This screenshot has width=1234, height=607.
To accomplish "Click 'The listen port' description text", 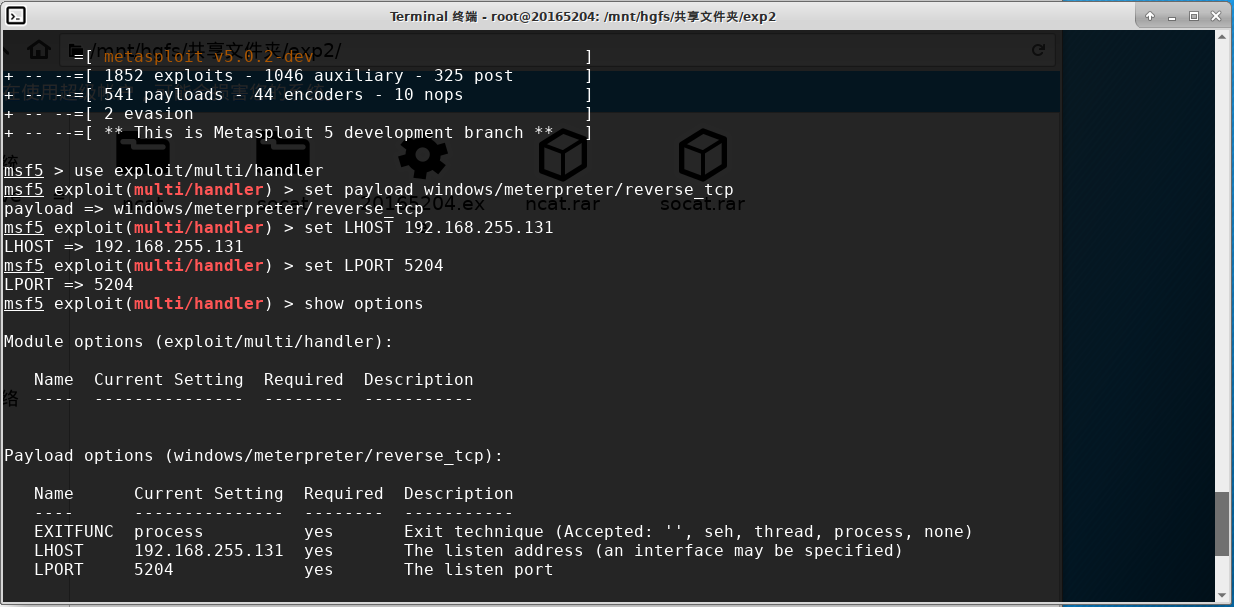I will (478, 569).
